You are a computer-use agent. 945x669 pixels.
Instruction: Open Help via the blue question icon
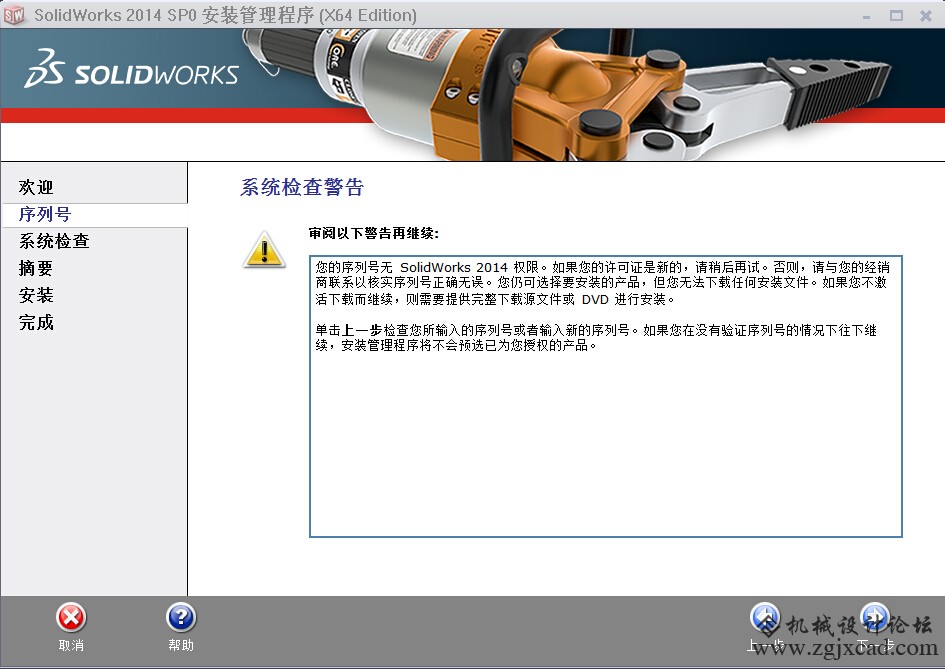(x=181, y=617)
